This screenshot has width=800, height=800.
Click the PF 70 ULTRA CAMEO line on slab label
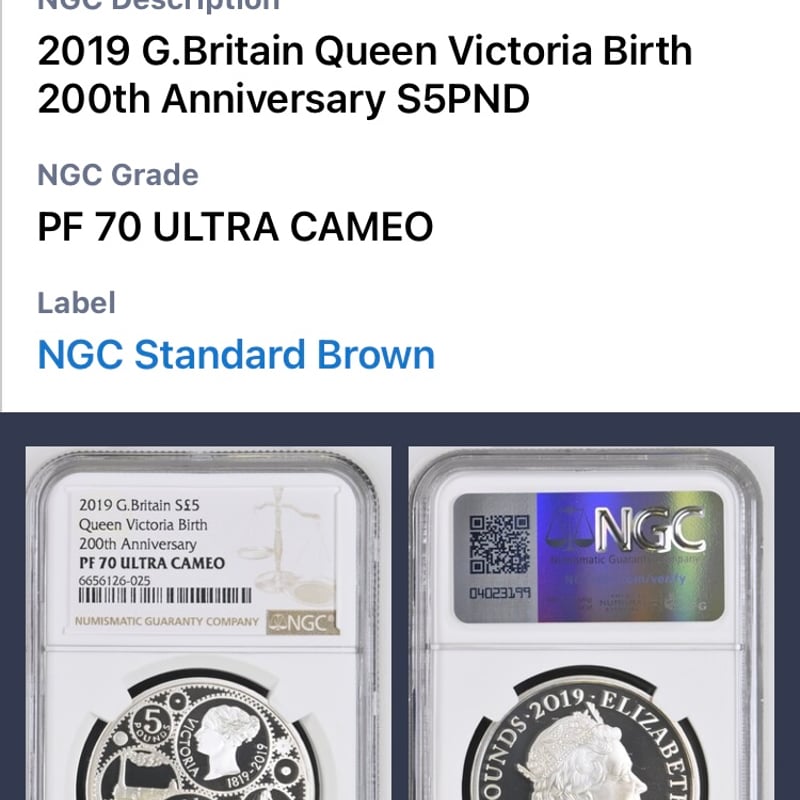coord(152,563)
